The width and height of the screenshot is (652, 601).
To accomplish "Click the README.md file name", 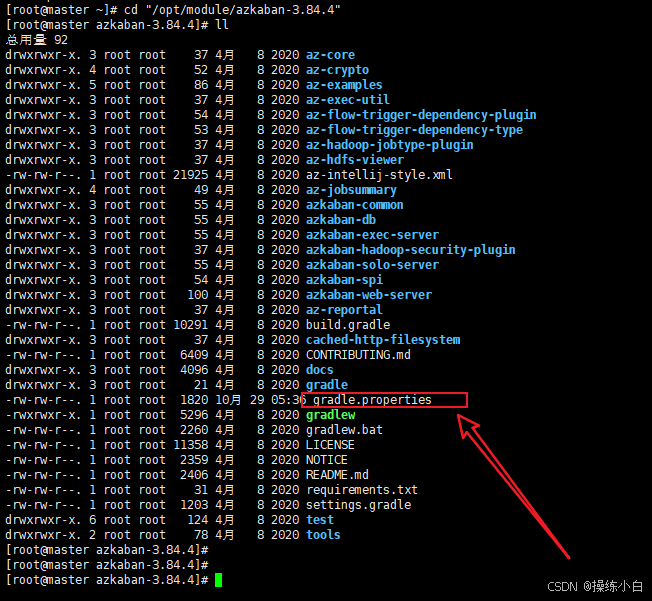I will pos(337,475).
